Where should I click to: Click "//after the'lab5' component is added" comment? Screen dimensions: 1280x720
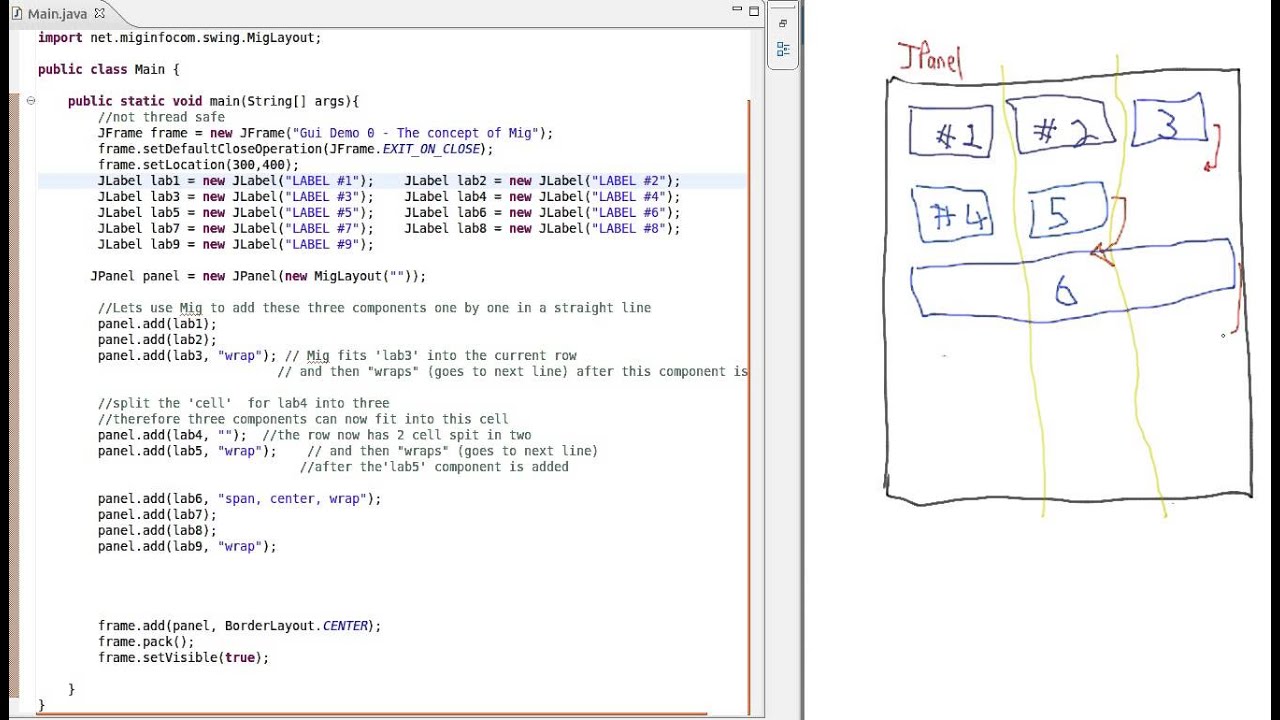tap(434, 468)
